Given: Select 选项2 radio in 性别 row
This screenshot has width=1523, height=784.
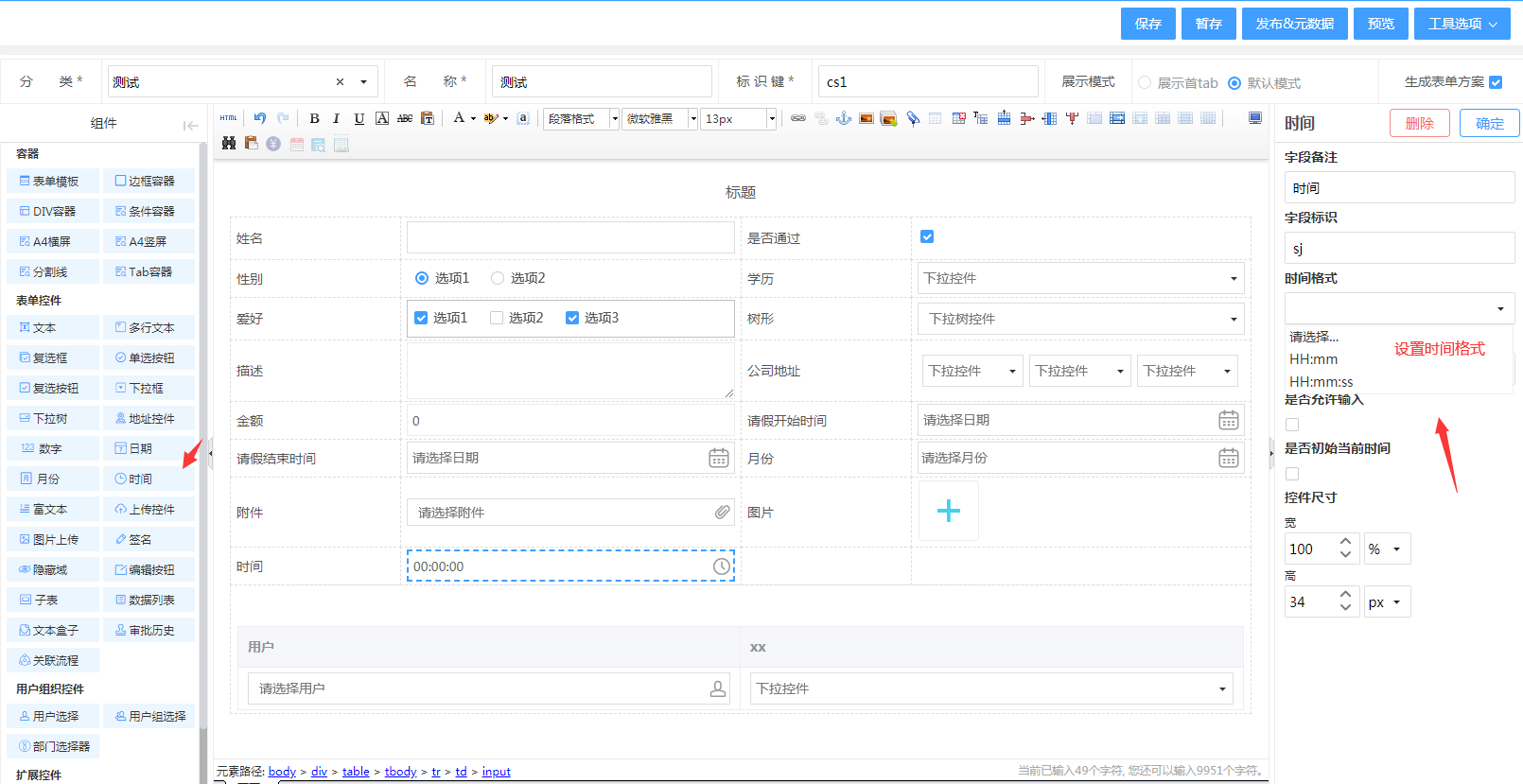Looking at the screenshot, I should [498, 278].
